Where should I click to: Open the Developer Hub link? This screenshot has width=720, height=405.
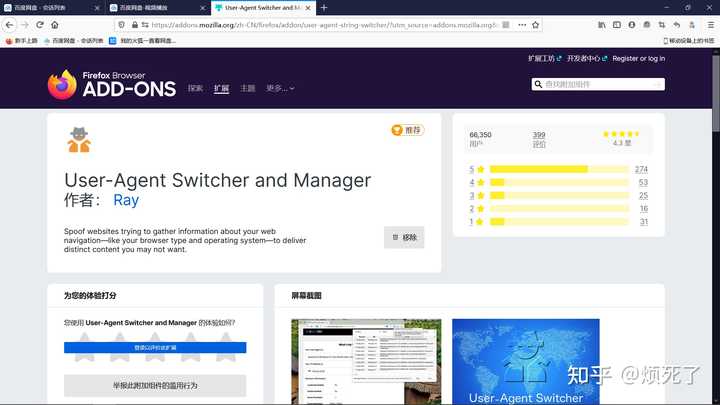coord(587,58)
